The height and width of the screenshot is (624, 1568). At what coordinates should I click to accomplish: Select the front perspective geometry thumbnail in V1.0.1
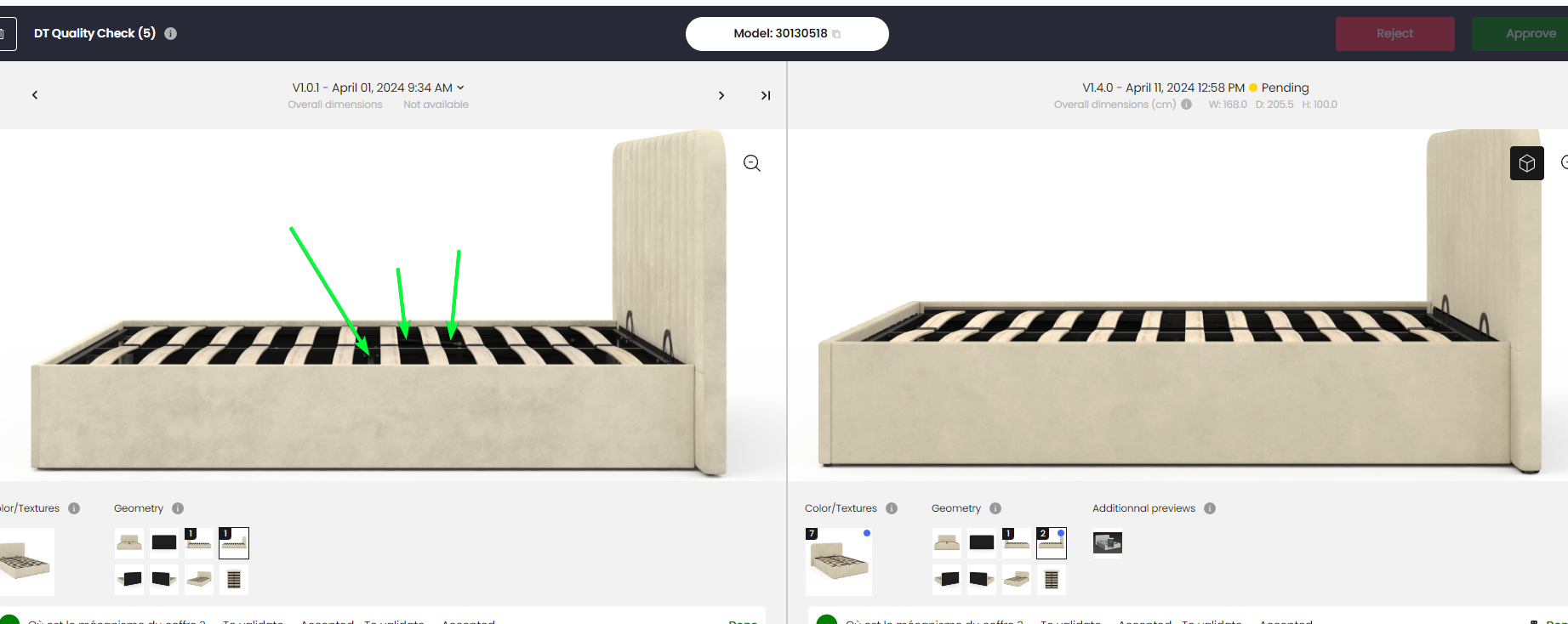(x=199, y=580)
